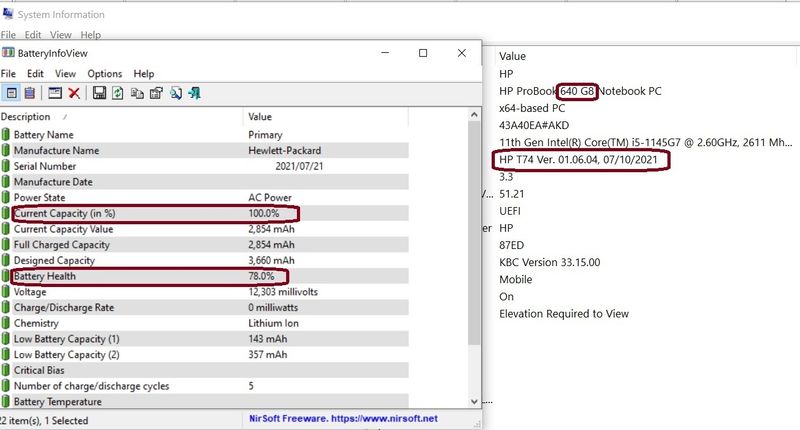Refresh battery data with green arrows icon
The width and height of the screenshot is (800, 430).
click(x=118, y=93)
